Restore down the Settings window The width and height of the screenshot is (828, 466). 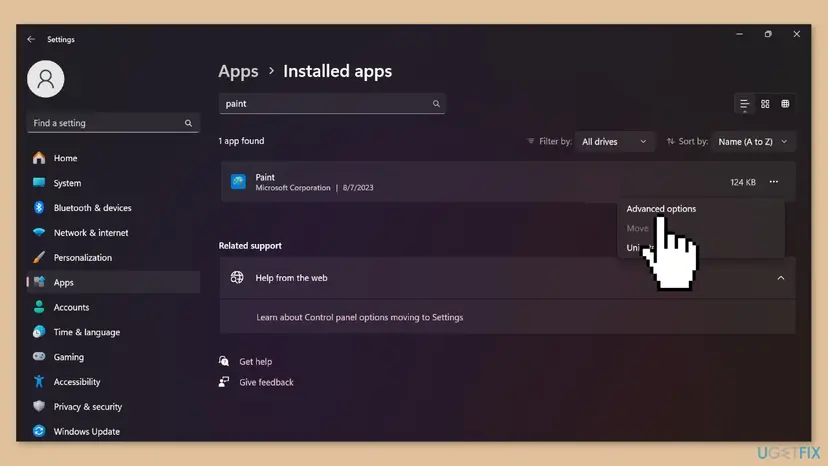768,34
